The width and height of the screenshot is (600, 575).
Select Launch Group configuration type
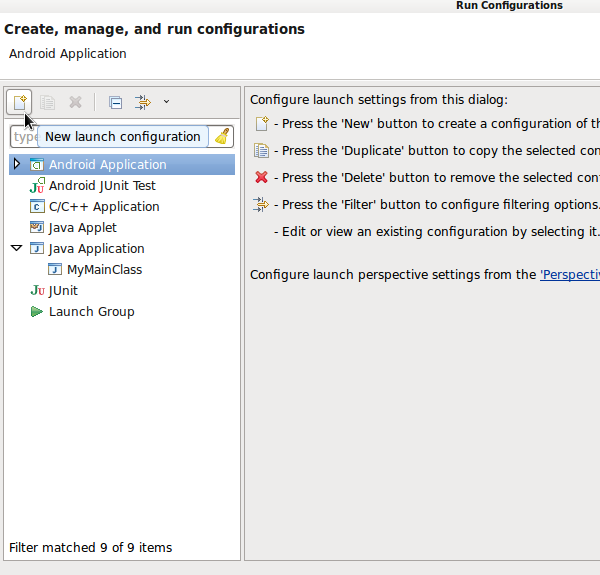pos(91,311)
